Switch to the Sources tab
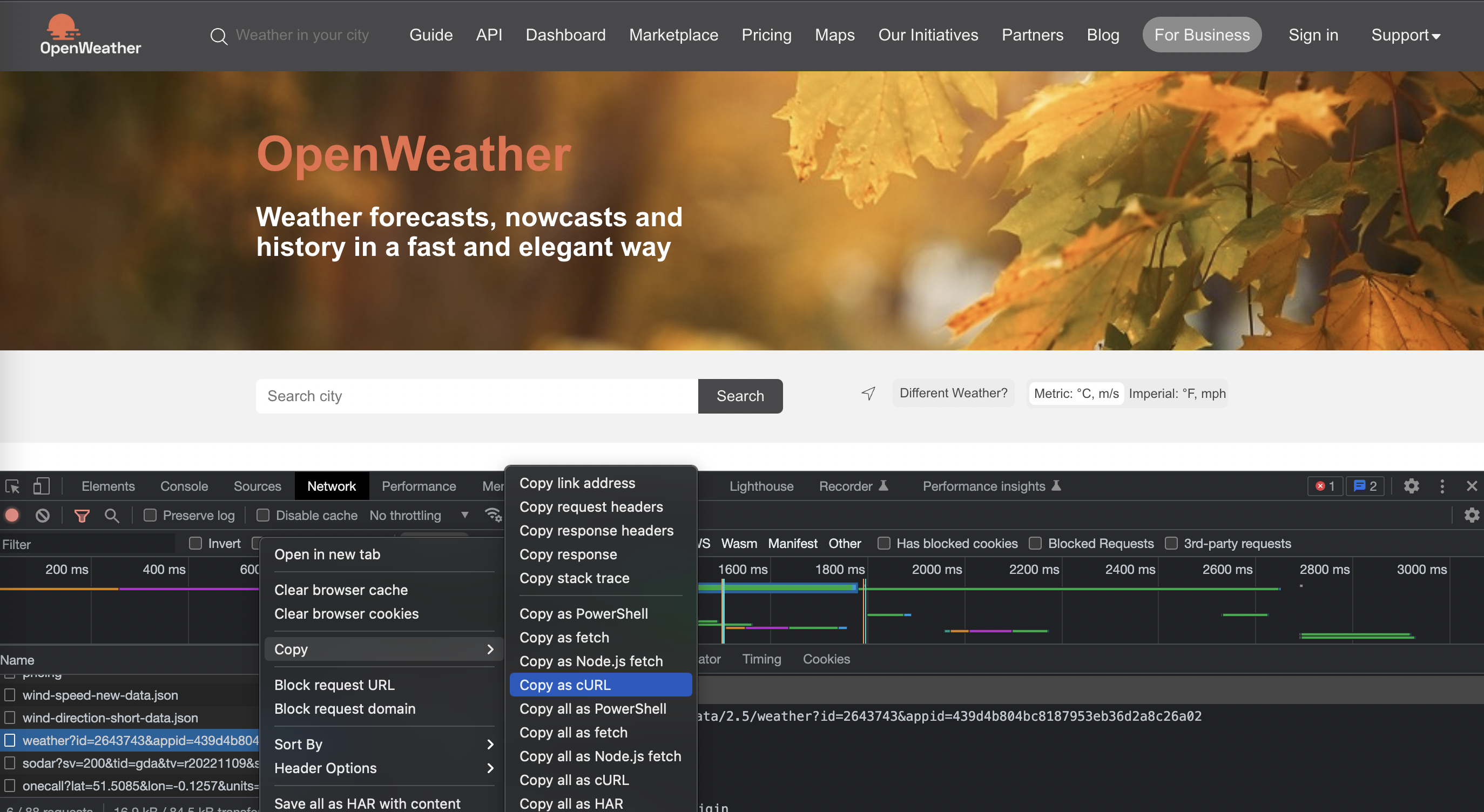Screen dimensions: 1484x812 258,486
